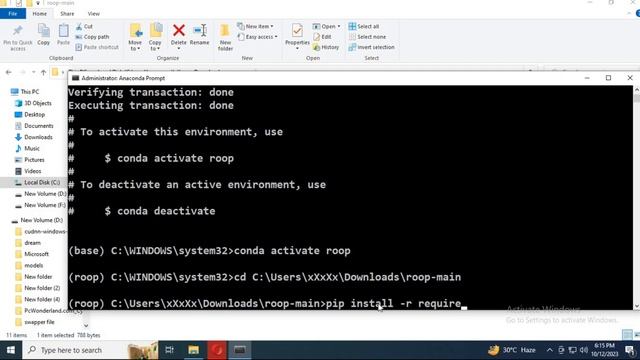Screen dimensions: 640x360
Task: Expand navigation pane down chevron
Action: pyautogui.click(x=86, y=326)
